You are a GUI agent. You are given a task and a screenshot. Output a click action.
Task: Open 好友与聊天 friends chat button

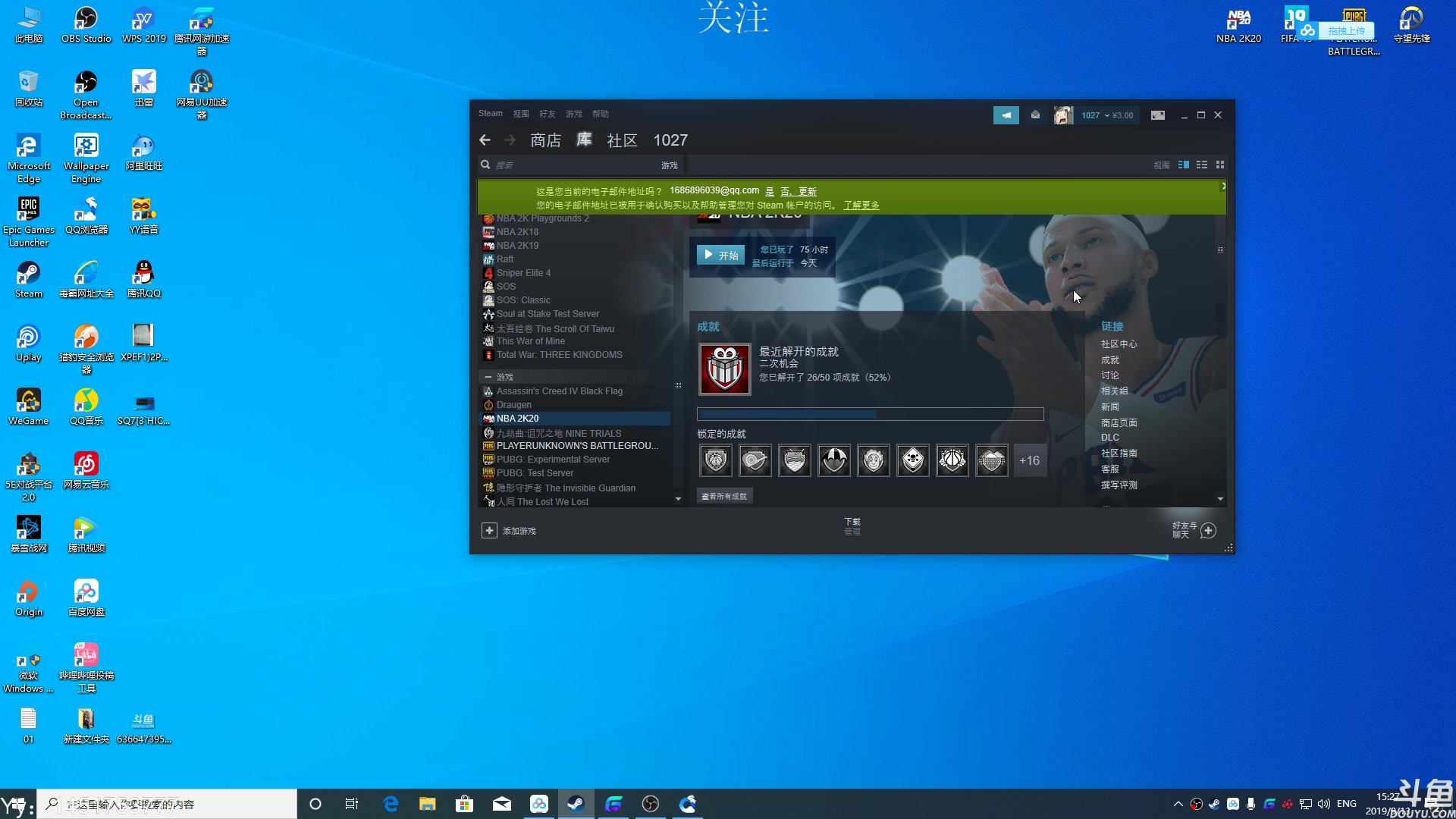(1194, 530)
